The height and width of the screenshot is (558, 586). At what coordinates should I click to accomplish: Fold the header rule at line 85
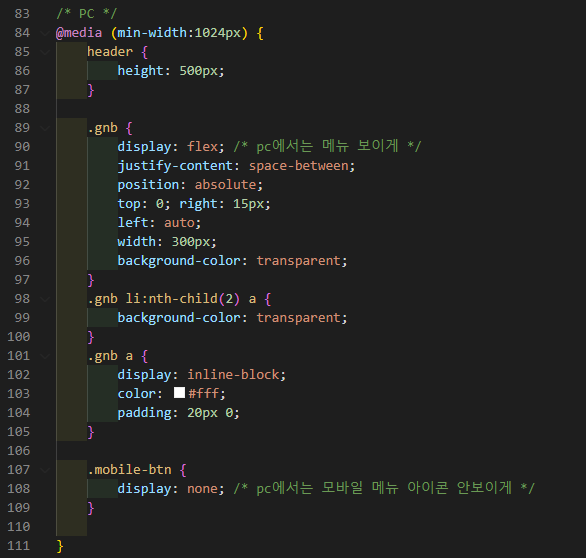coord(45,52)
